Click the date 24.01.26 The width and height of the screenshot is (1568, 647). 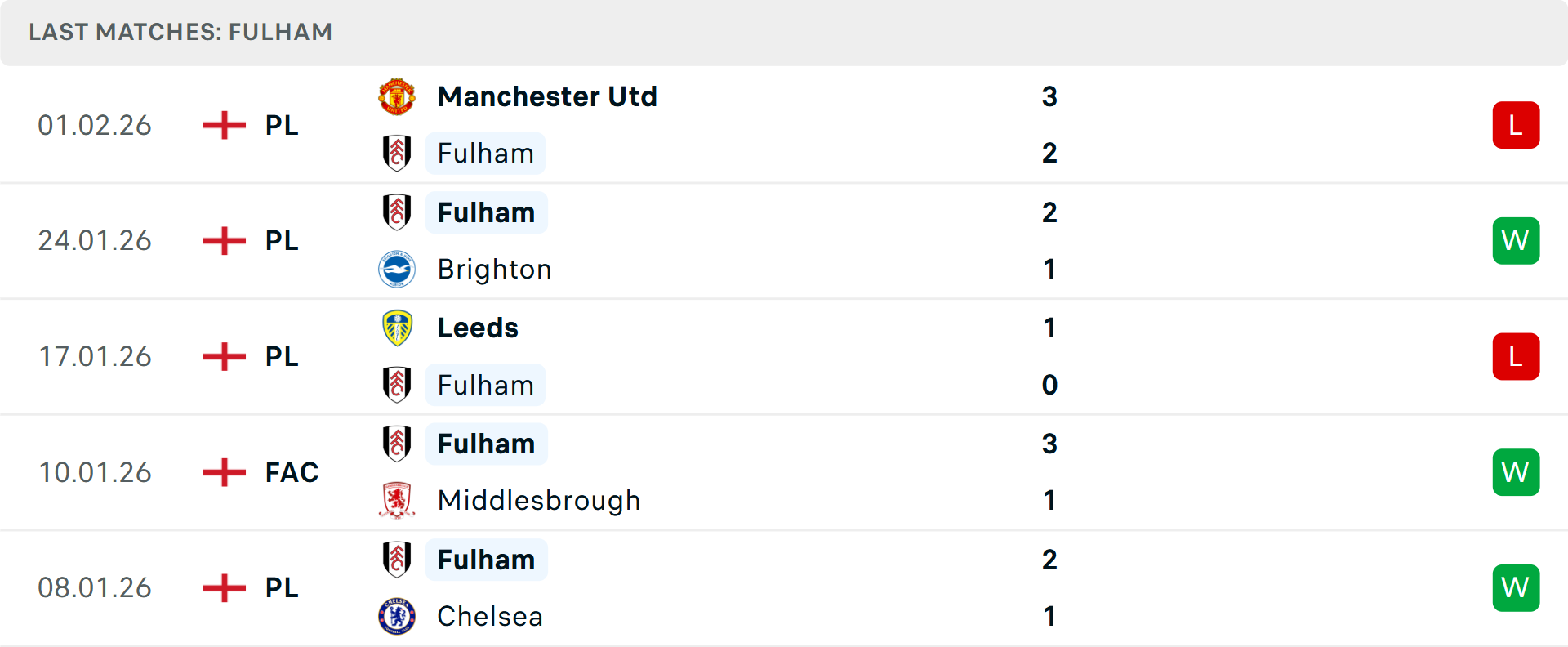(95, 240)
